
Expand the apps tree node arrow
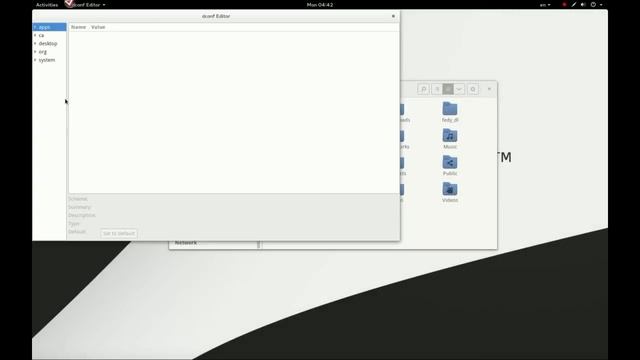point(35,27)
